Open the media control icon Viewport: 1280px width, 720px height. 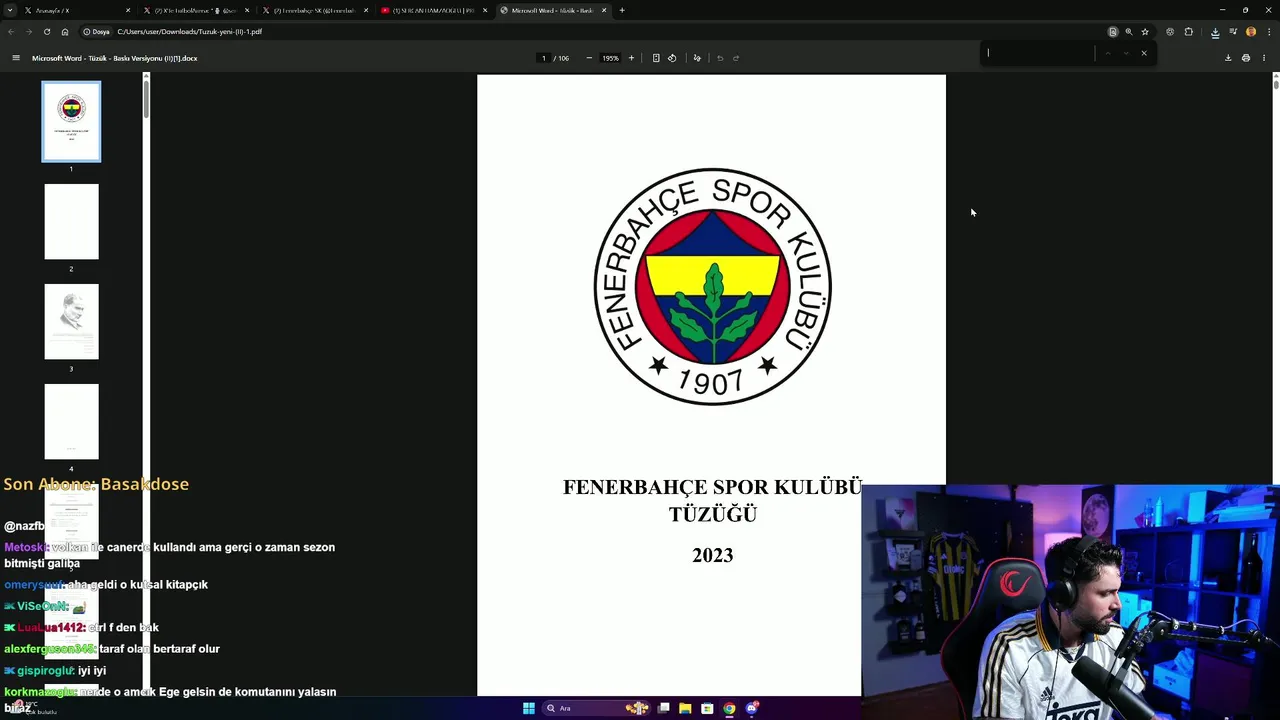point(1233,32)
